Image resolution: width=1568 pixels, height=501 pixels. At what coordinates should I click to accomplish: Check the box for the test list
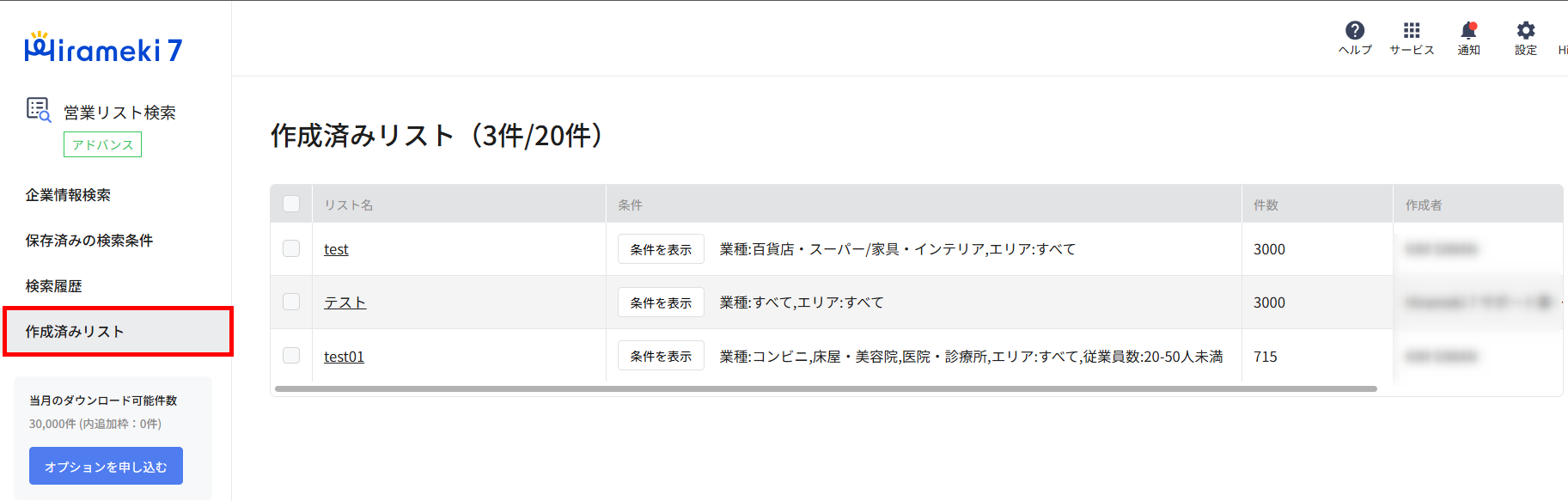click(x=291, y=248)
